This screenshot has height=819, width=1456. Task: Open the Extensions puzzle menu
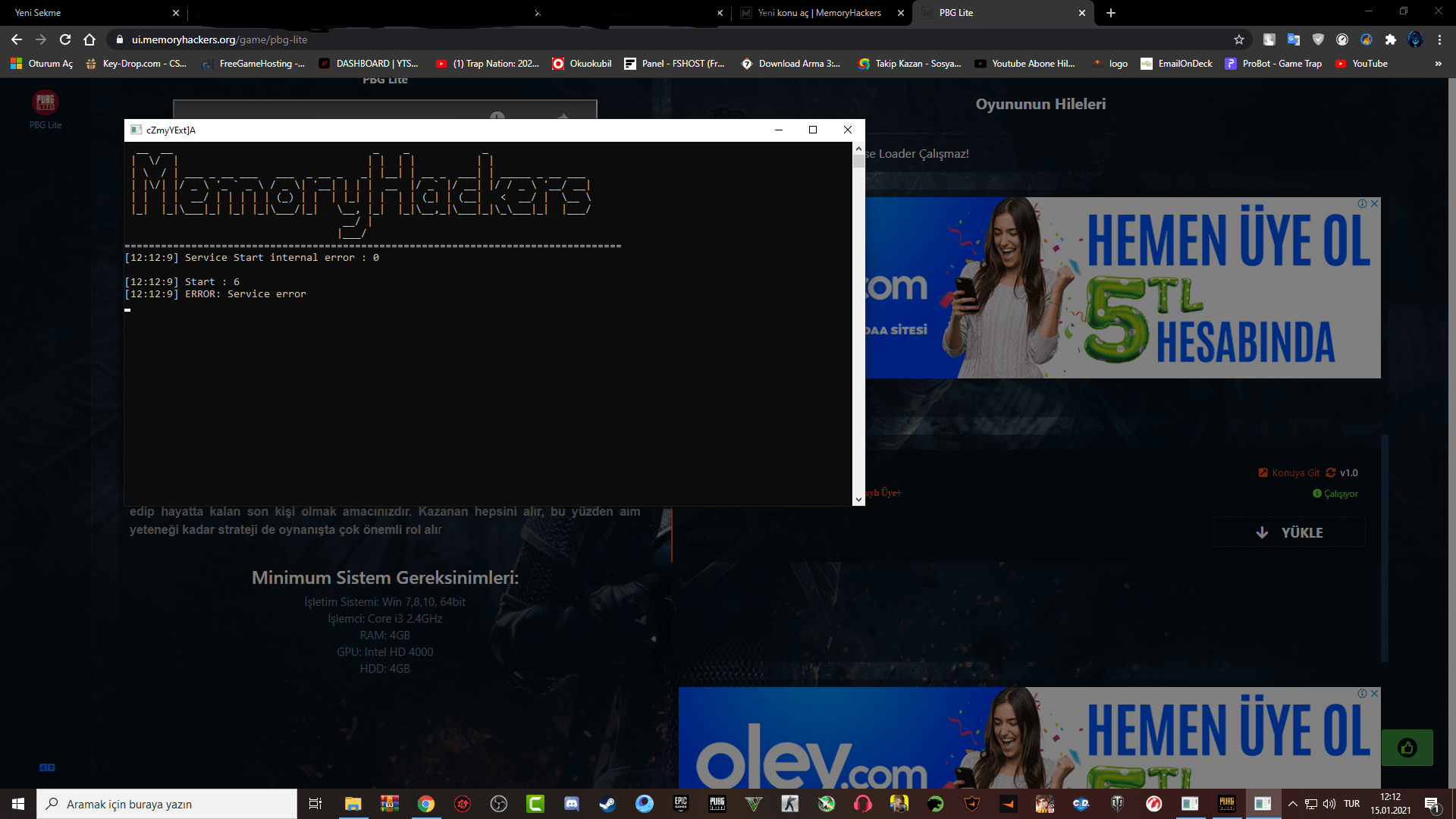click(1391, 39)
